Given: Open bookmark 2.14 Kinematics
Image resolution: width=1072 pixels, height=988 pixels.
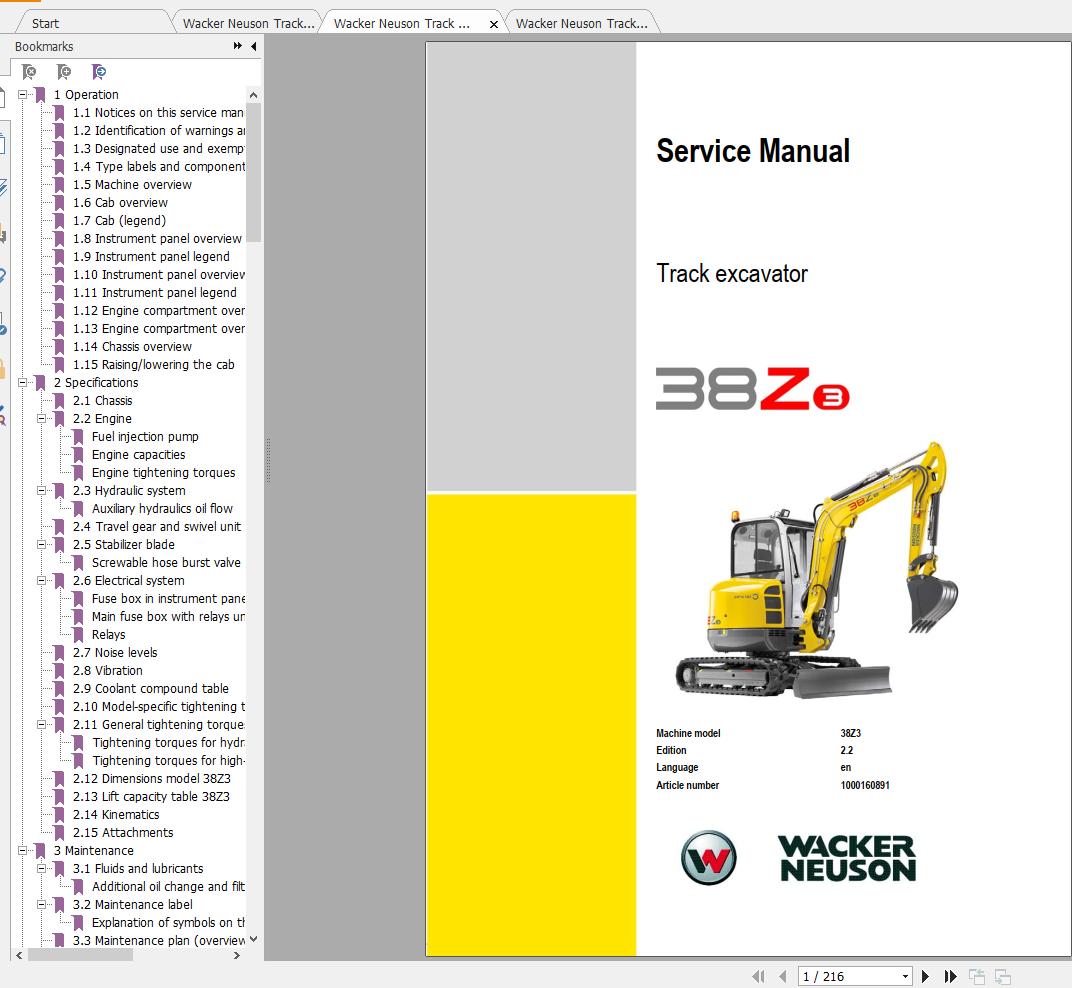Looking at the screenshot, I should (x=116, y=814).
